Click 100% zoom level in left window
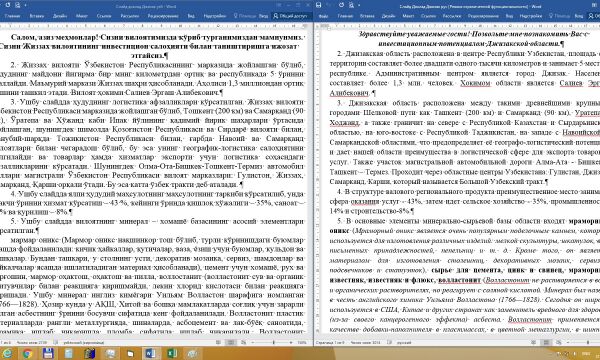This screenshot has width=600, height=360. pyautogui.click(x=302, y=342)
